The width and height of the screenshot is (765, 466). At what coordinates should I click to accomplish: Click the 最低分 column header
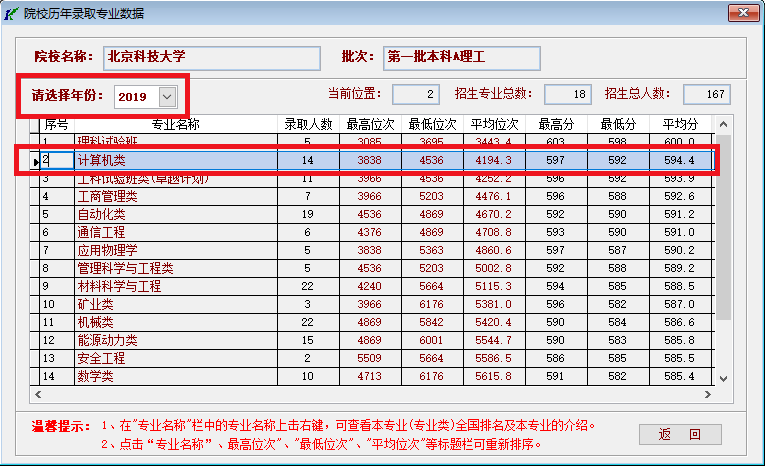(x=618, y=125)
